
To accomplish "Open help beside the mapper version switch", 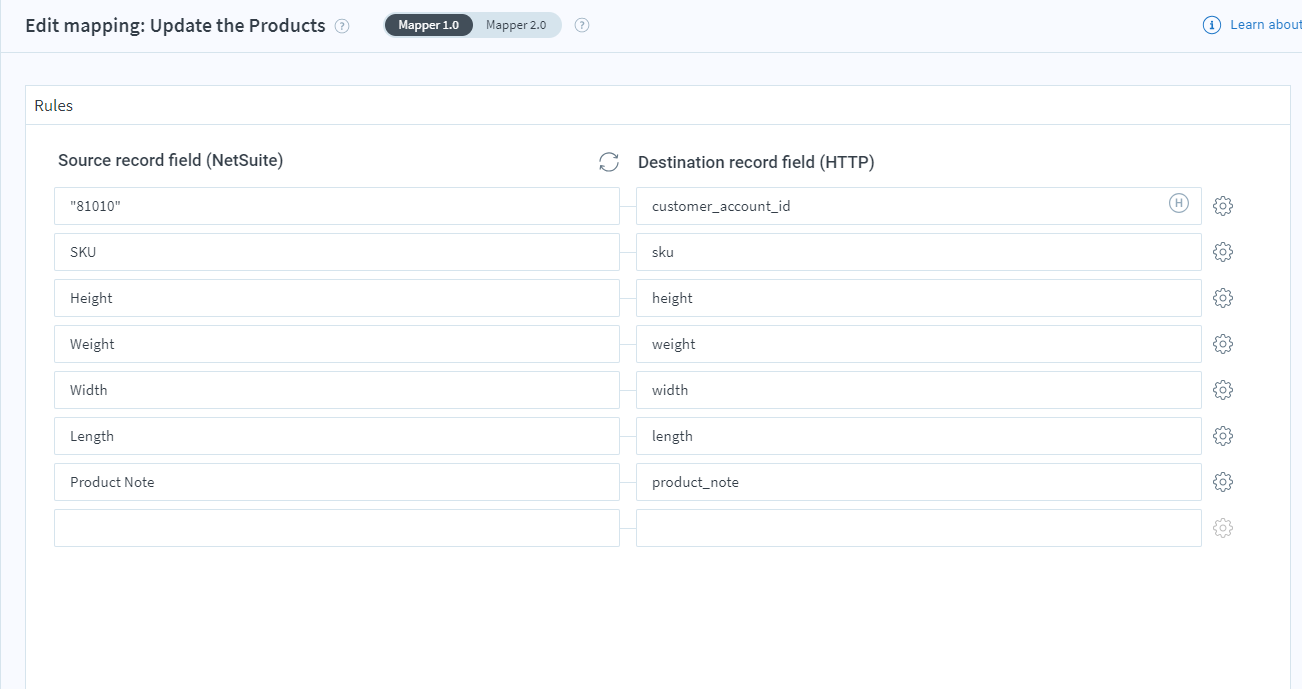I will pos(581,25).
